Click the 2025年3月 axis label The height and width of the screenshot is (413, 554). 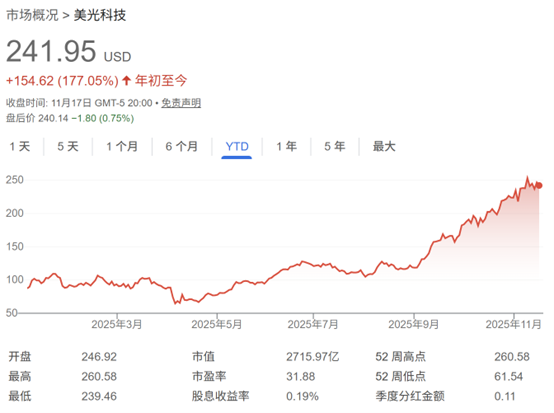tap(117, 324)
